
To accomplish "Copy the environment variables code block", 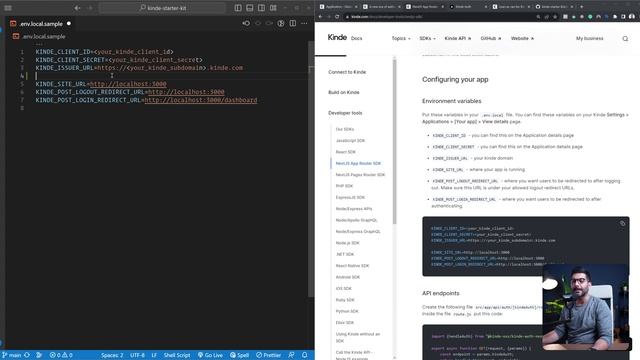I will [622, 224].
